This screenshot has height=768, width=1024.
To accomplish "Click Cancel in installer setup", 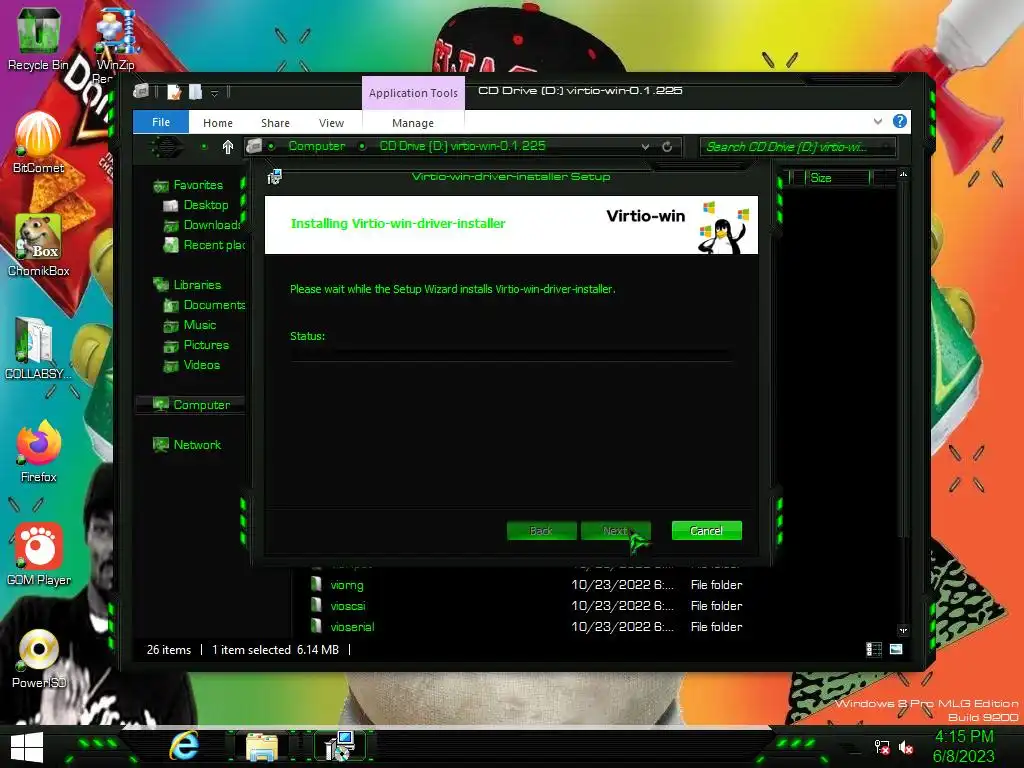I will [707, 530].
